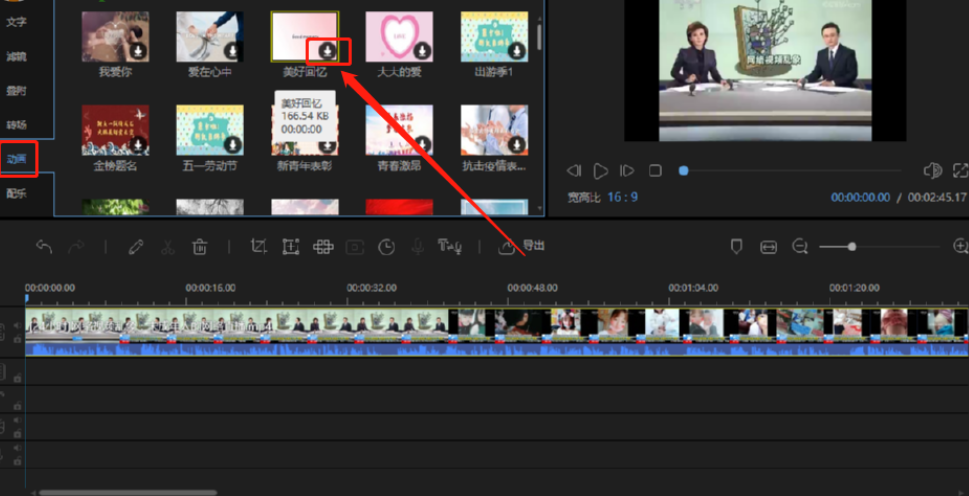Play the preview video
Screen dimensions: 969x496
[600, 171]
